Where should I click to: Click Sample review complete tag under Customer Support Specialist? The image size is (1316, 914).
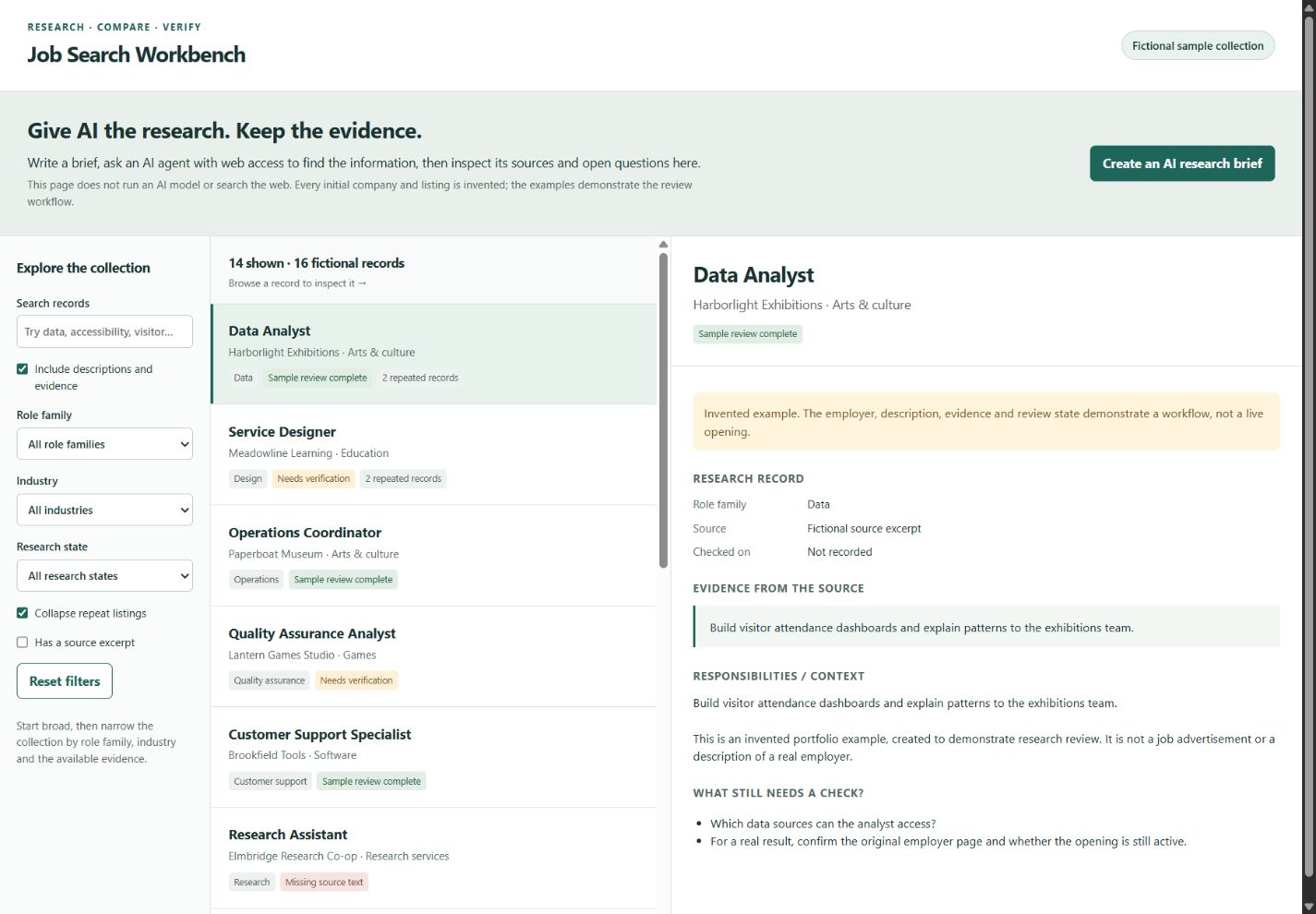(371, 781)
